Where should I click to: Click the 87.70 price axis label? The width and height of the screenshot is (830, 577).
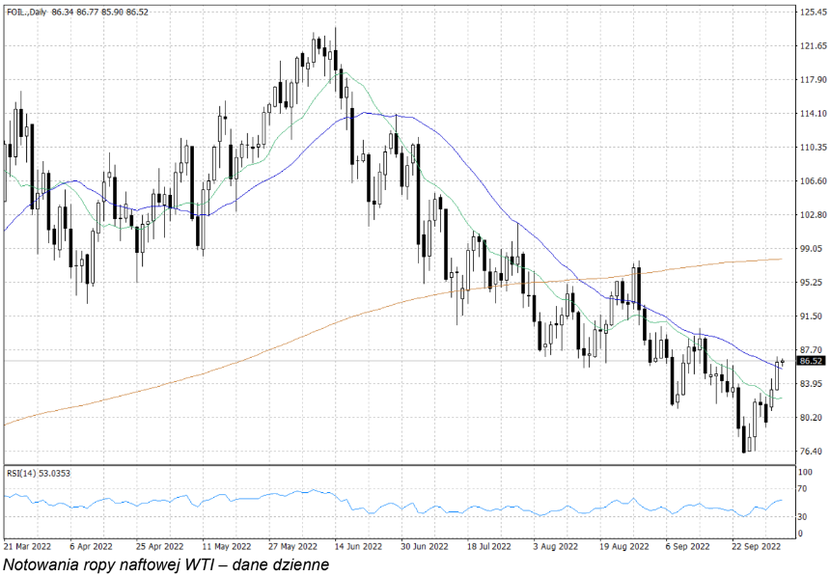(x=811, y=350)
